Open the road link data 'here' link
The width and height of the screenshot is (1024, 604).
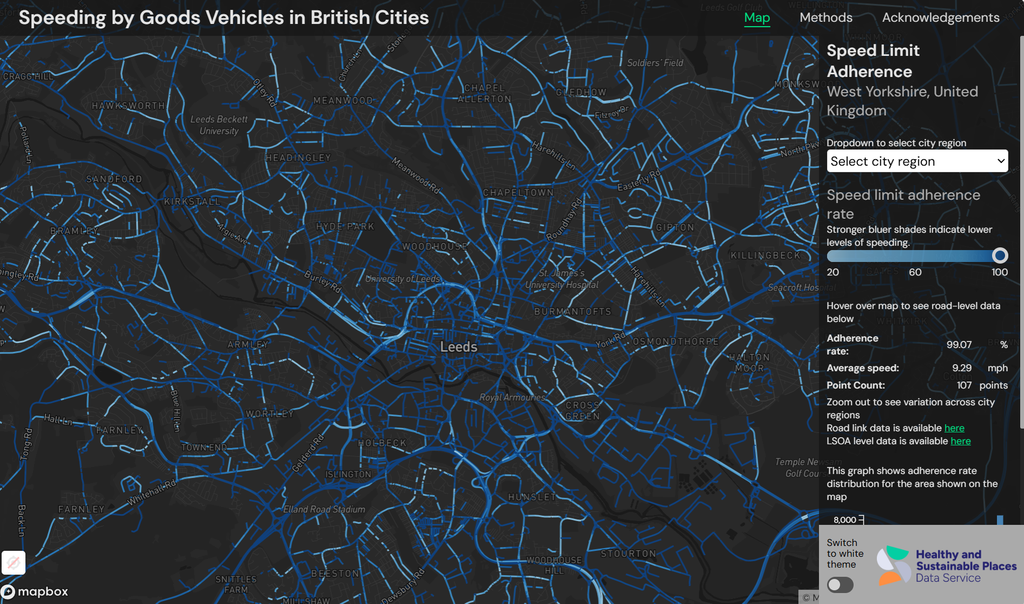pyautogui.click(x=954, y=428)
